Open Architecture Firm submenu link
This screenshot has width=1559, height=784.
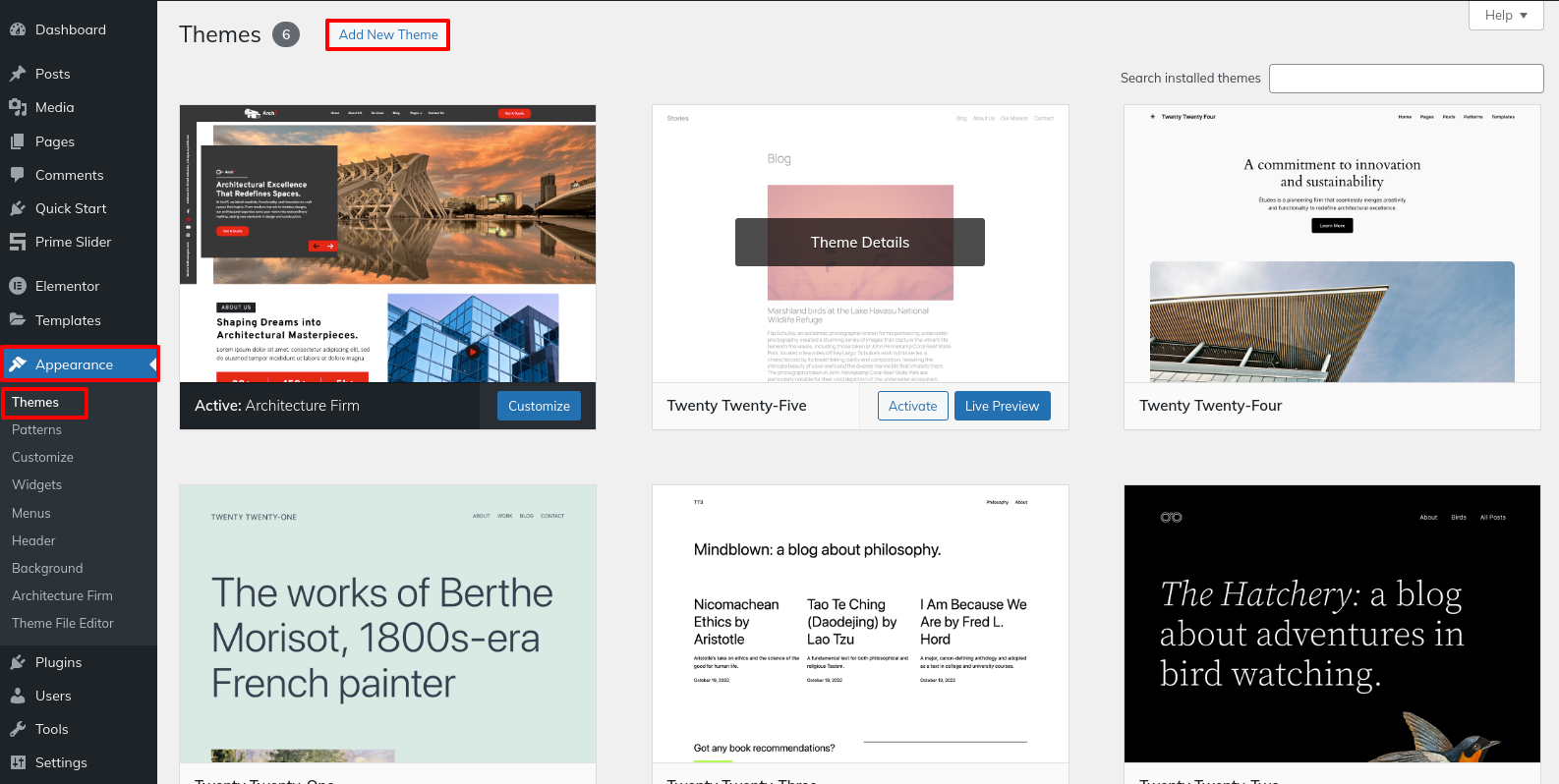[62, 595]
